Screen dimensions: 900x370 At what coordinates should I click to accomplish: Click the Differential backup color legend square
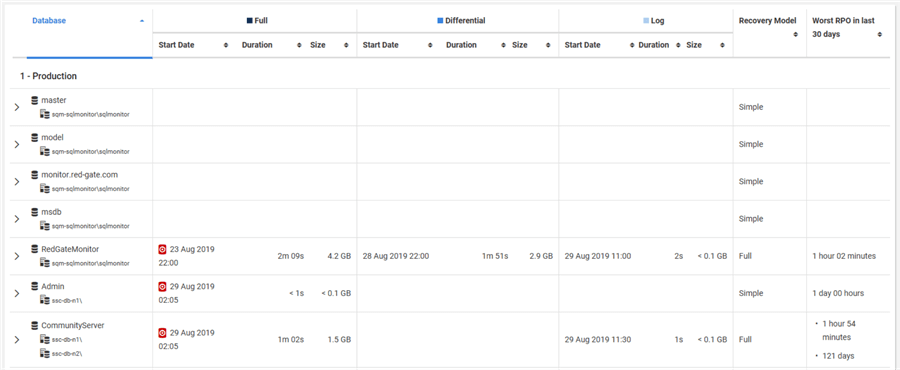pyautogui.click(x=440, y=21)
